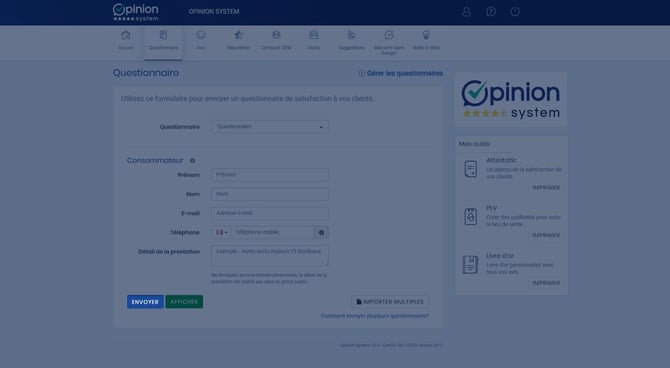The image size is (670, 368).
Task: Click the Opinion System header logo
Action: [x=135, y=12]
